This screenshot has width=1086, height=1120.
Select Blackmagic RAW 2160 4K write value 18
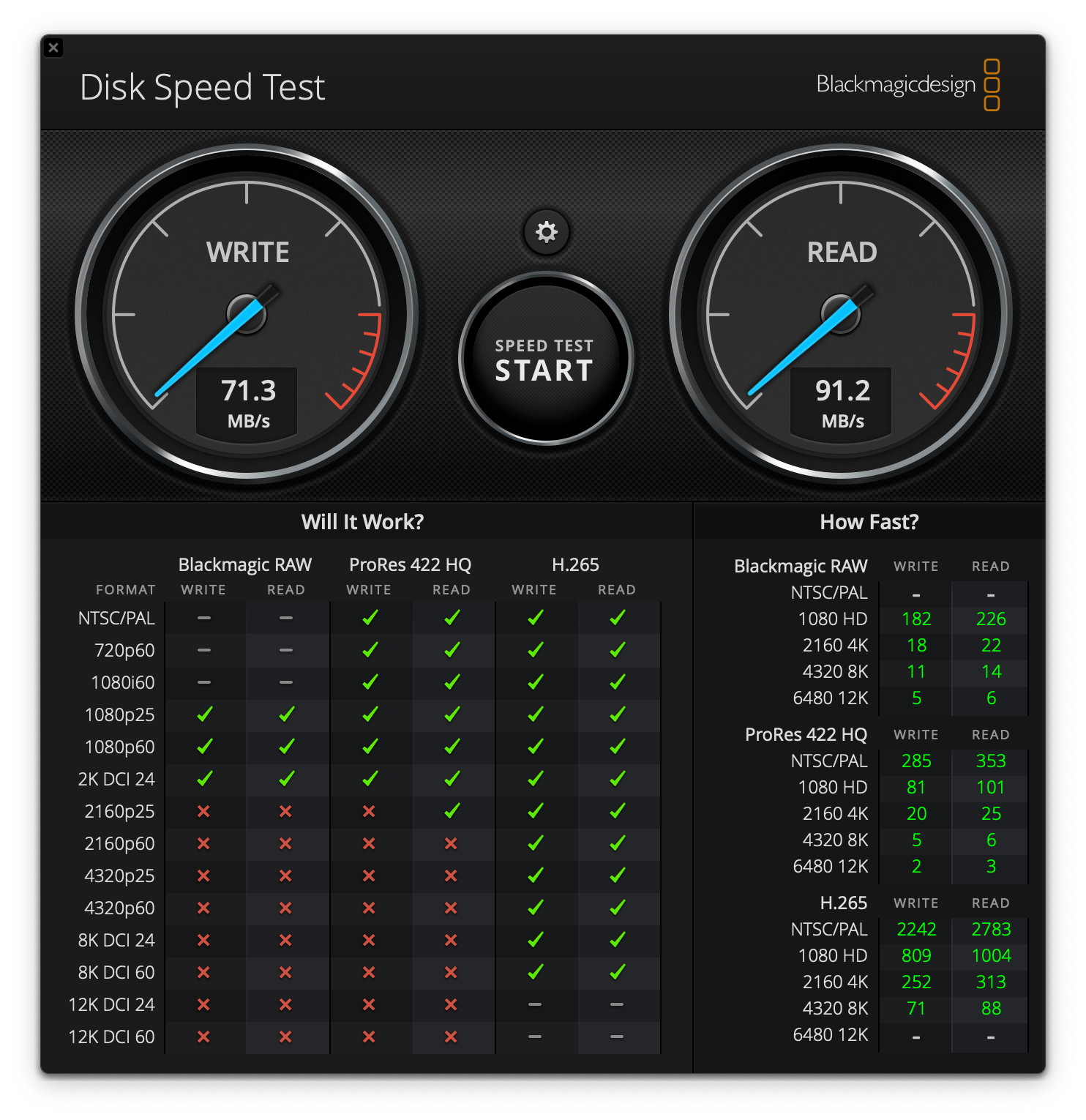pyautogui.click(x=916, y=646)
